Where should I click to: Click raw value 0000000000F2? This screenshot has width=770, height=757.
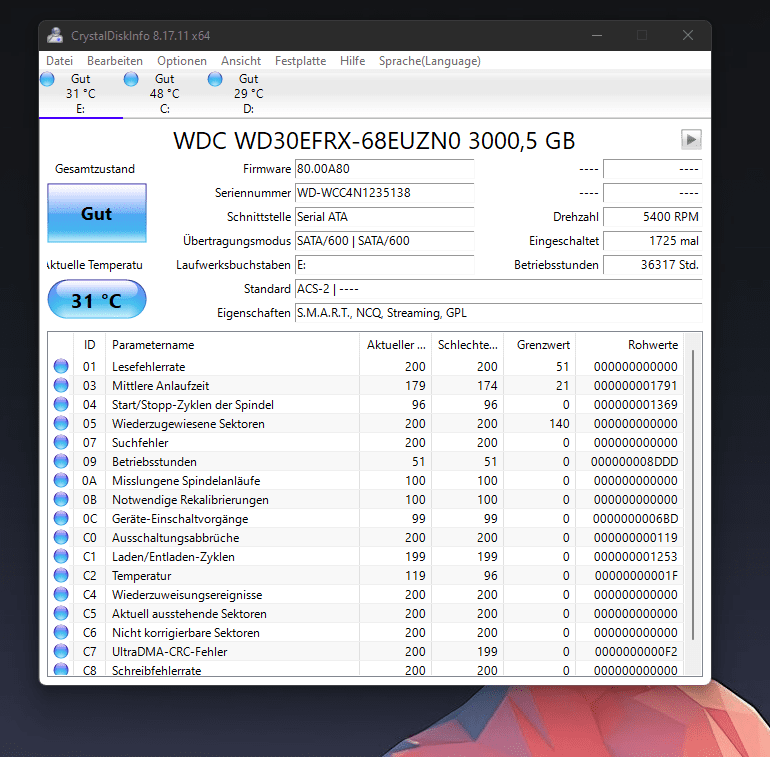click(x=636, y=652)
